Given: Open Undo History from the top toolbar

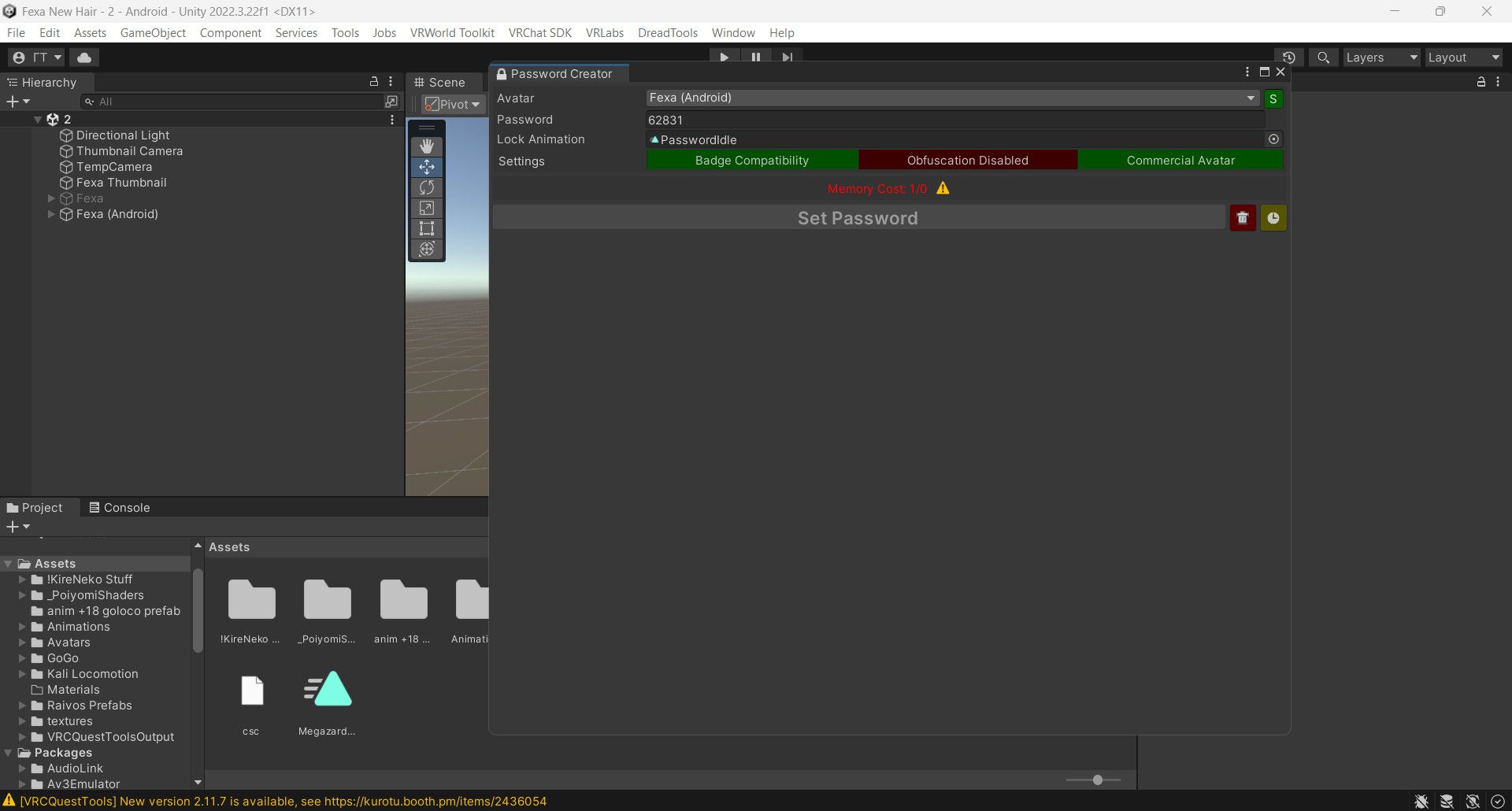Looking at the screenshot, I should pos(1288,57).
